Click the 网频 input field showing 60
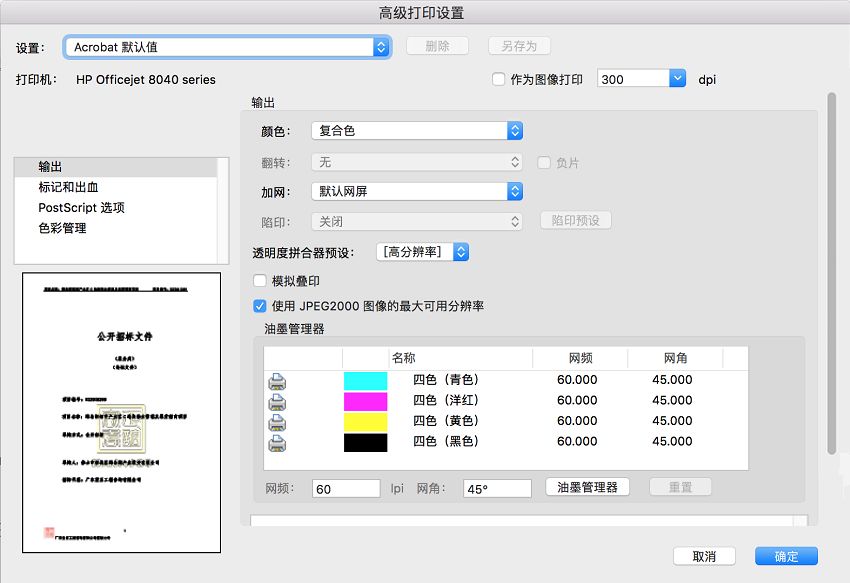This screenshot has width=850, height=583. [x=345, y=487]
